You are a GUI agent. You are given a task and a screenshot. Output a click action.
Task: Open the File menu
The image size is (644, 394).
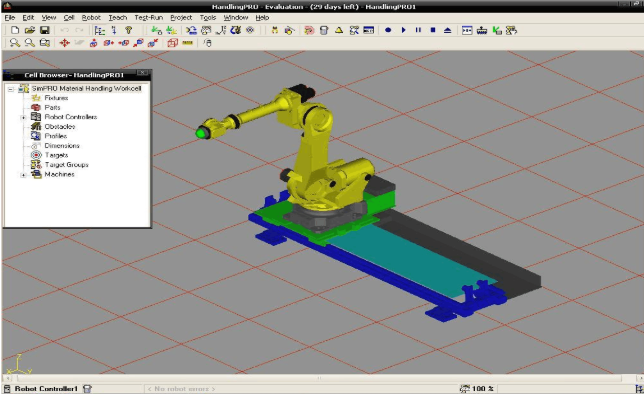point(10,18)
